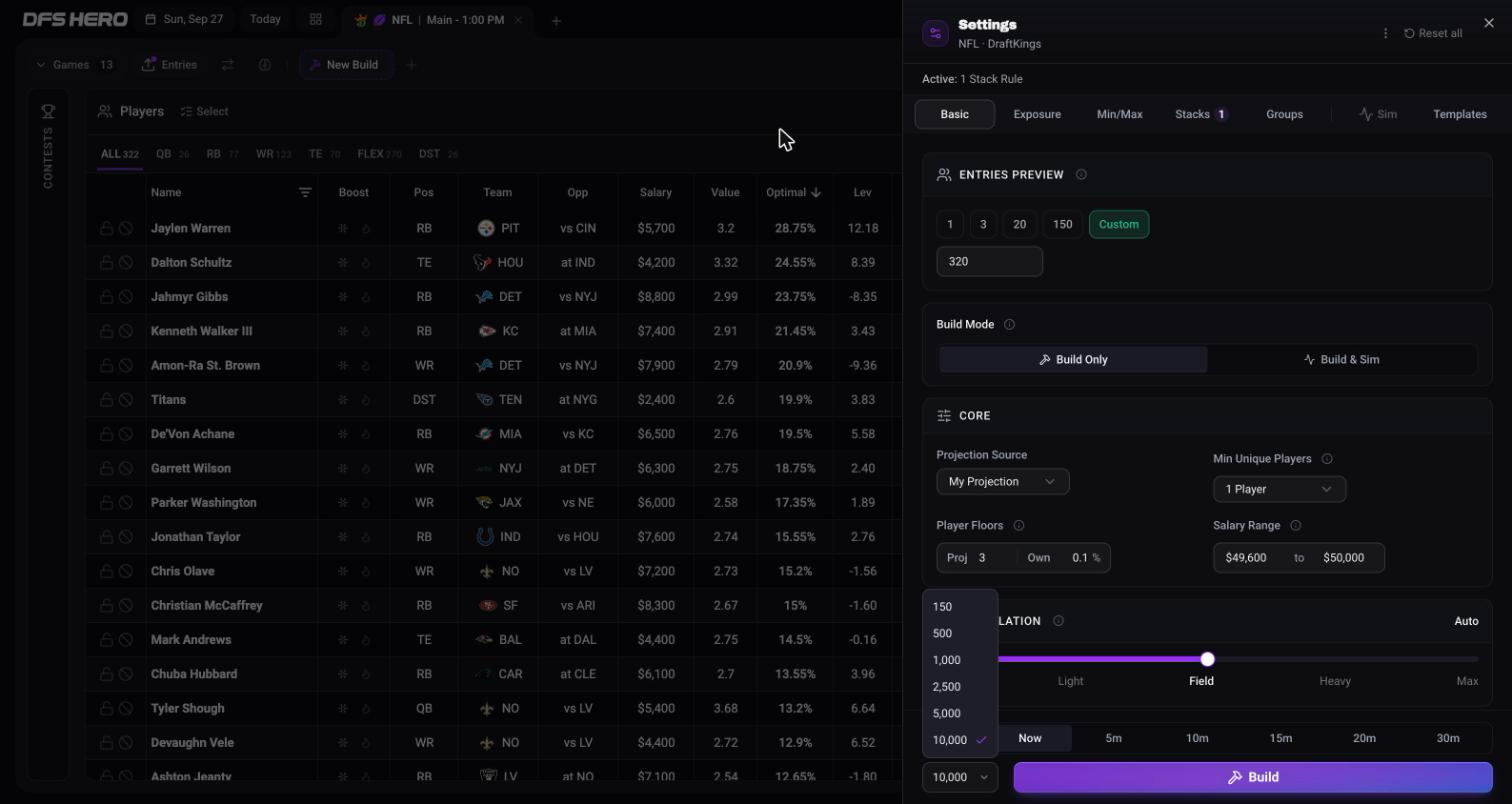Screen dimensions: 1512x804
Task: Open the Exposure settings tab
Action: (x=1037, y=114)
